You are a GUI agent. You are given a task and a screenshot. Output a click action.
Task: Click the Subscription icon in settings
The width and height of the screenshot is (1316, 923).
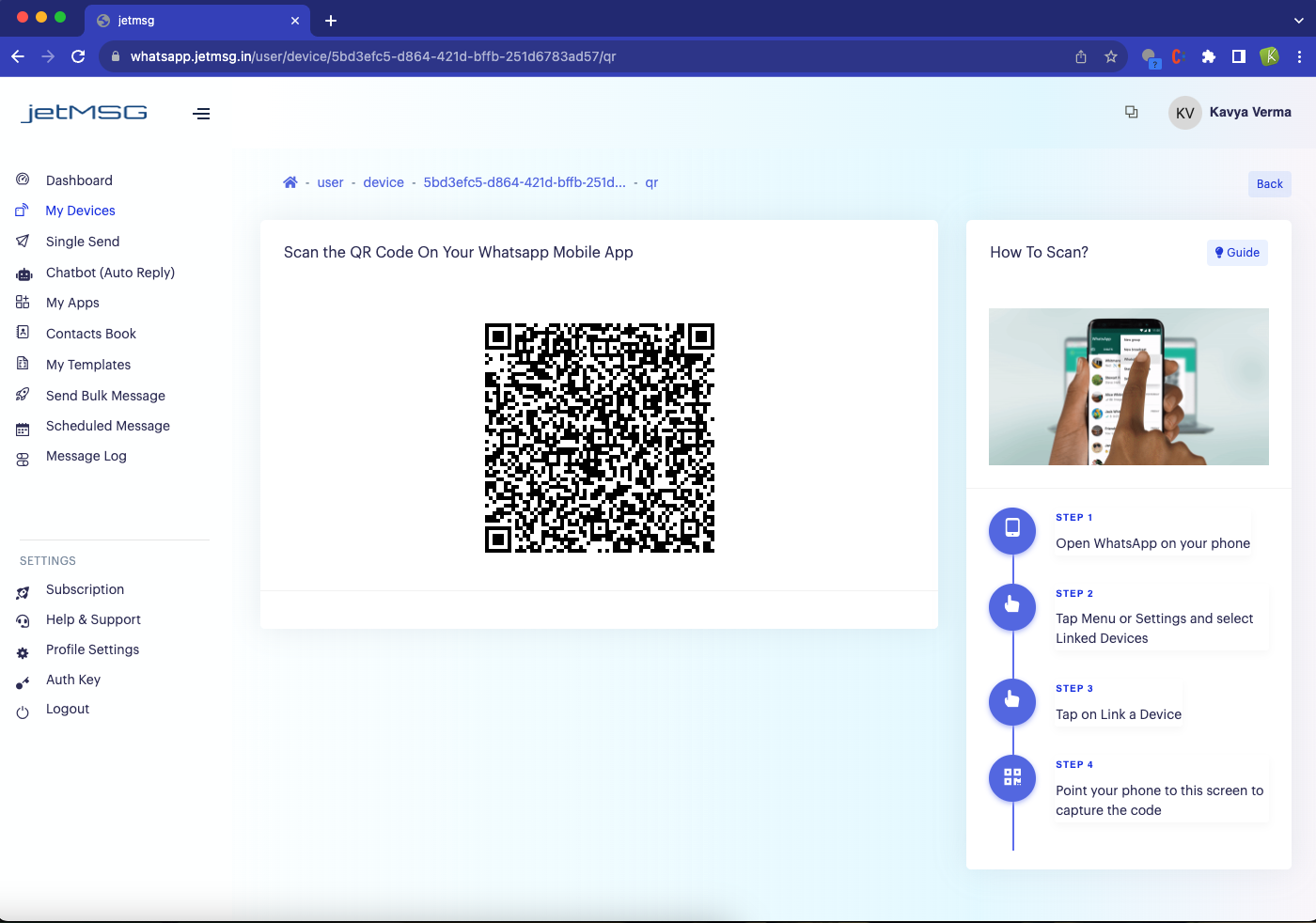coord(23,592)
